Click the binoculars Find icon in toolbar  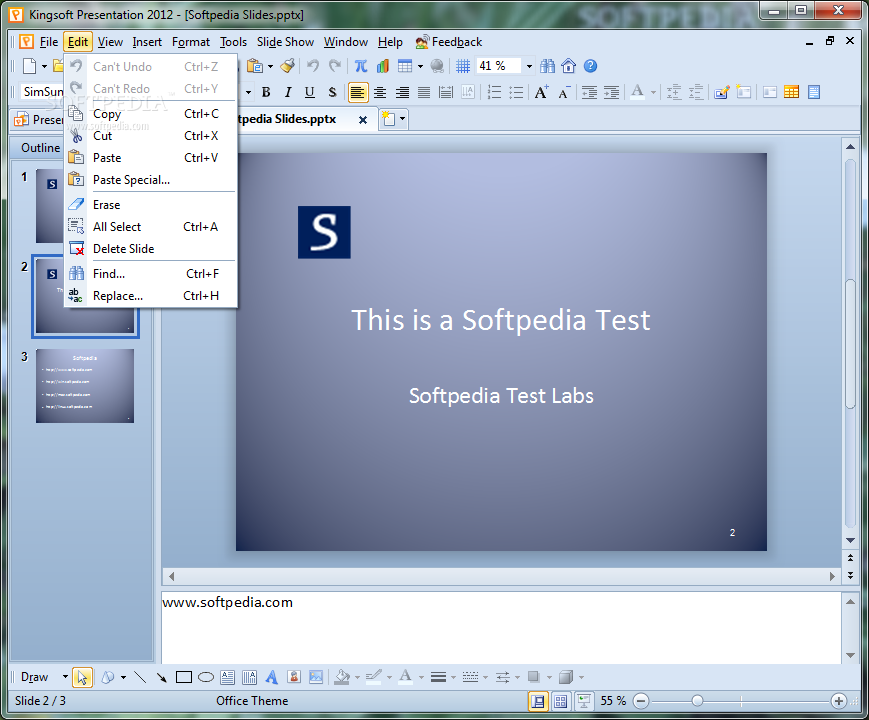[548, 66]
